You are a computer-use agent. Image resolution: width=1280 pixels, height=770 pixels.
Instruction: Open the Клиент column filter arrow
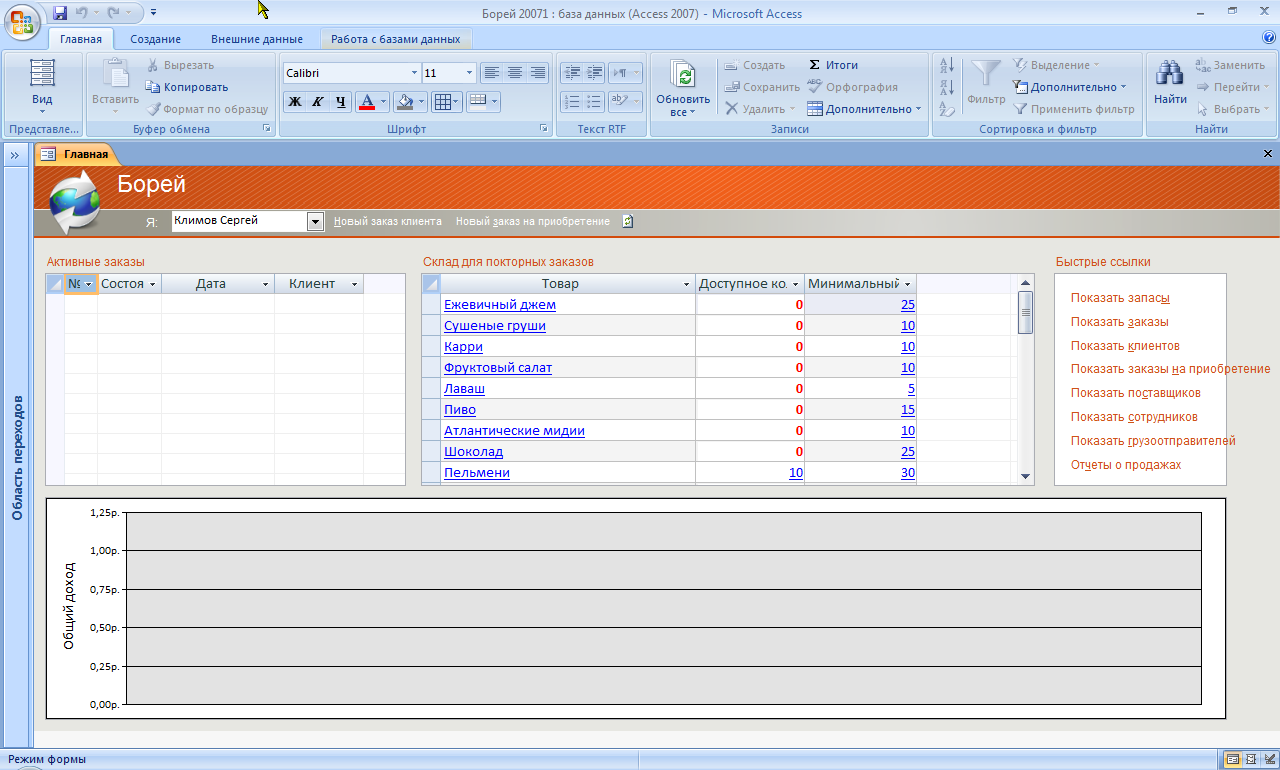tap(354, 284)
